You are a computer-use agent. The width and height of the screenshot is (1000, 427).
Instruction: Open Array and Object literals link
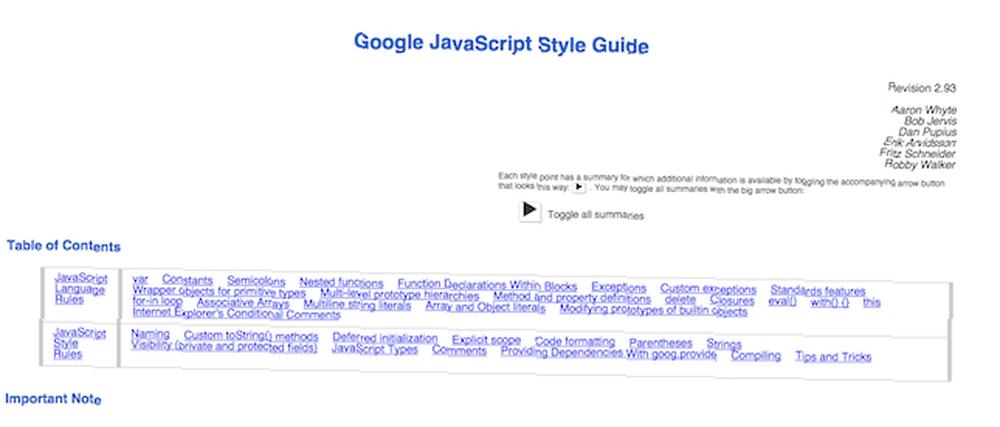[x=485, y=307]
